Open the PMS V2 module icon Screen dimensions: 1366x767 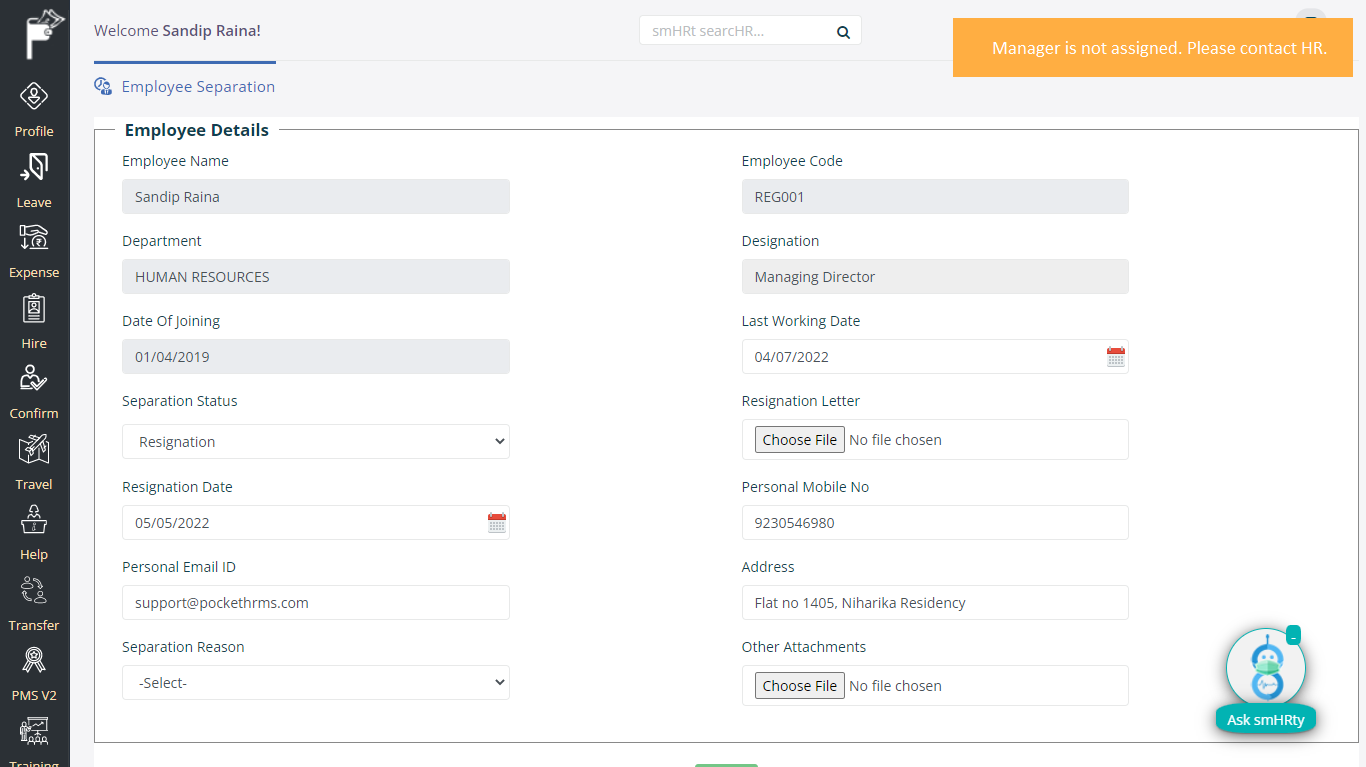pos(34,661)
